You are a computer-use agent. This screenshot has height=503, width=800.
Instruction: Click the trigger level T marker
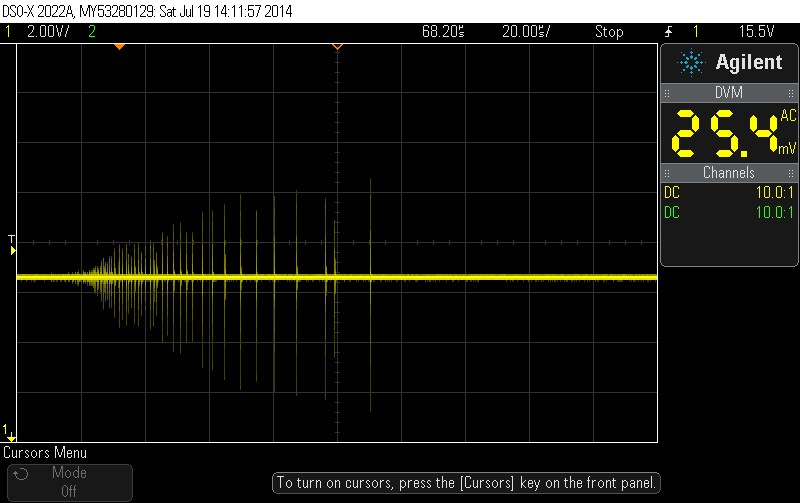tap(12, 245)
